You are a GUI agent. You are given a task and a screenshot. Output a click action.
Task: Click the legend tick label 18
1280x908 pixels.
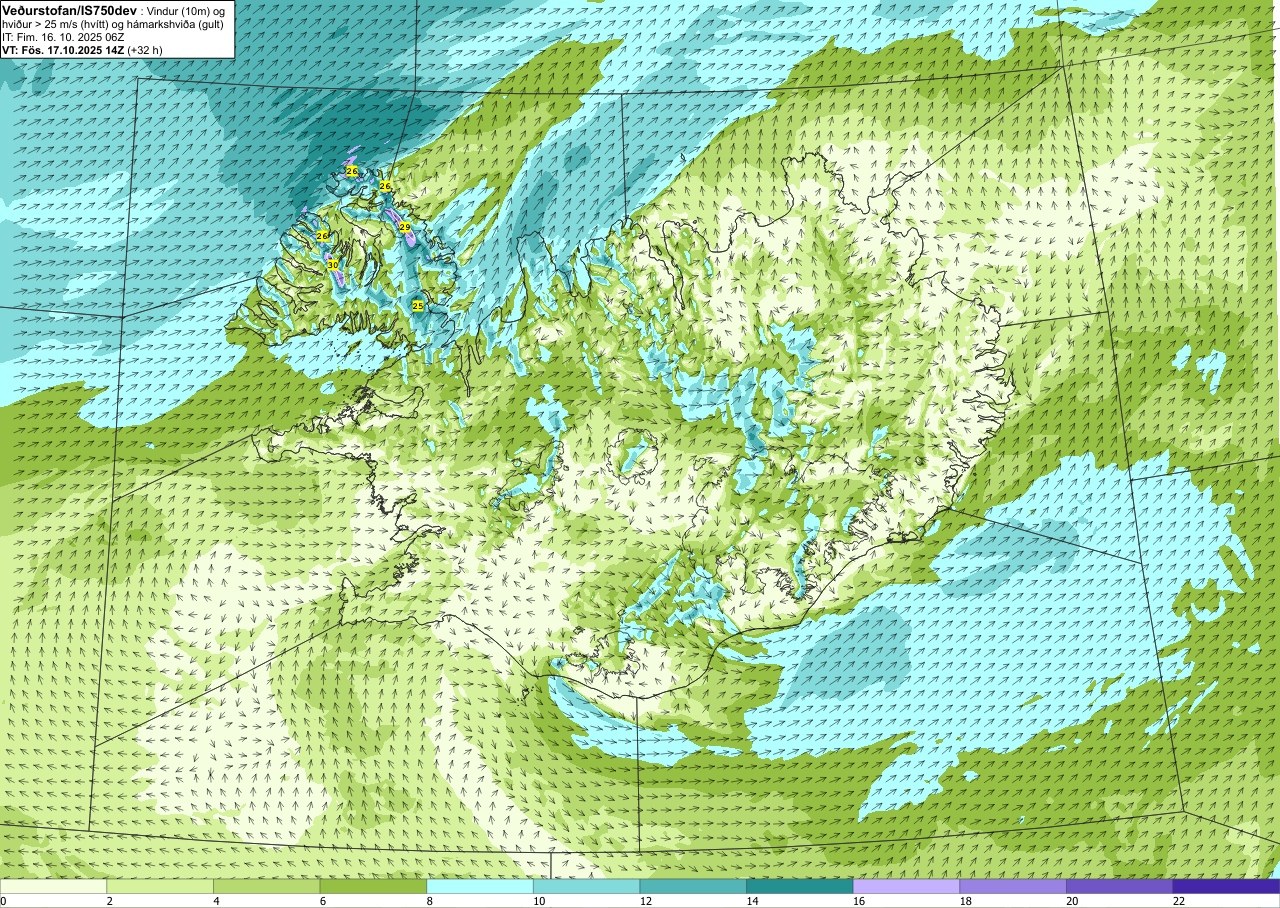click(965, 901)
